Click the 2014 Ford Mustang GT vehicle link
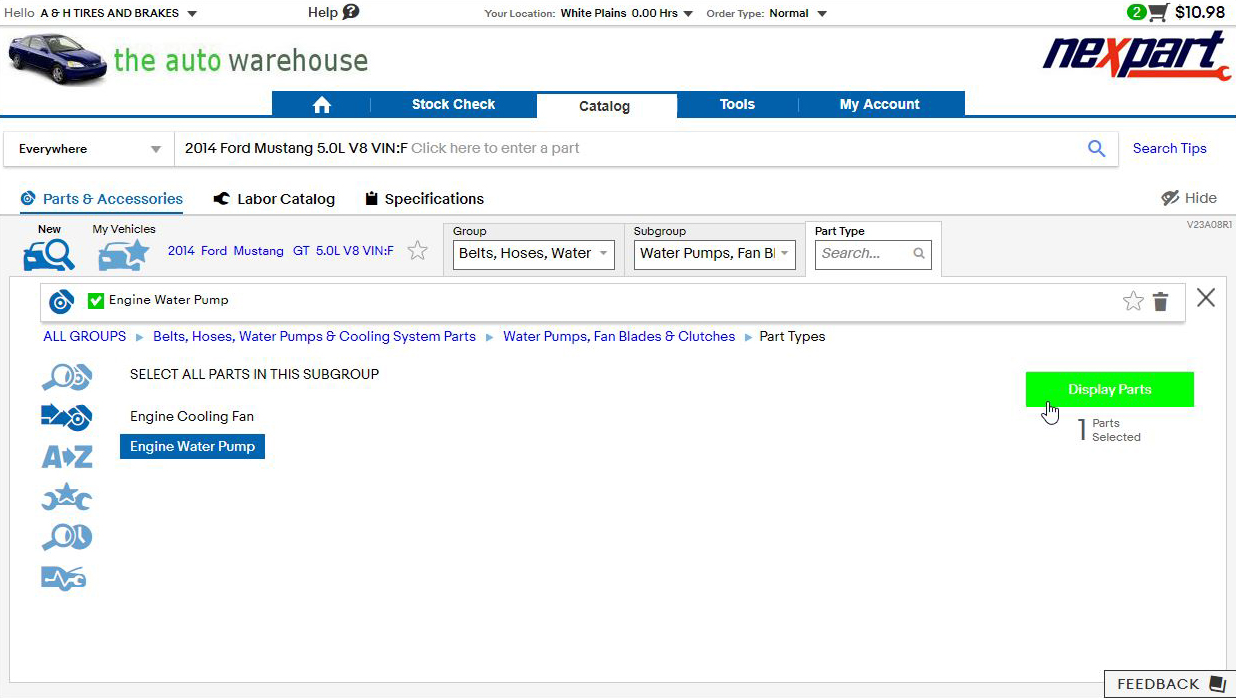 click(281, 251)
